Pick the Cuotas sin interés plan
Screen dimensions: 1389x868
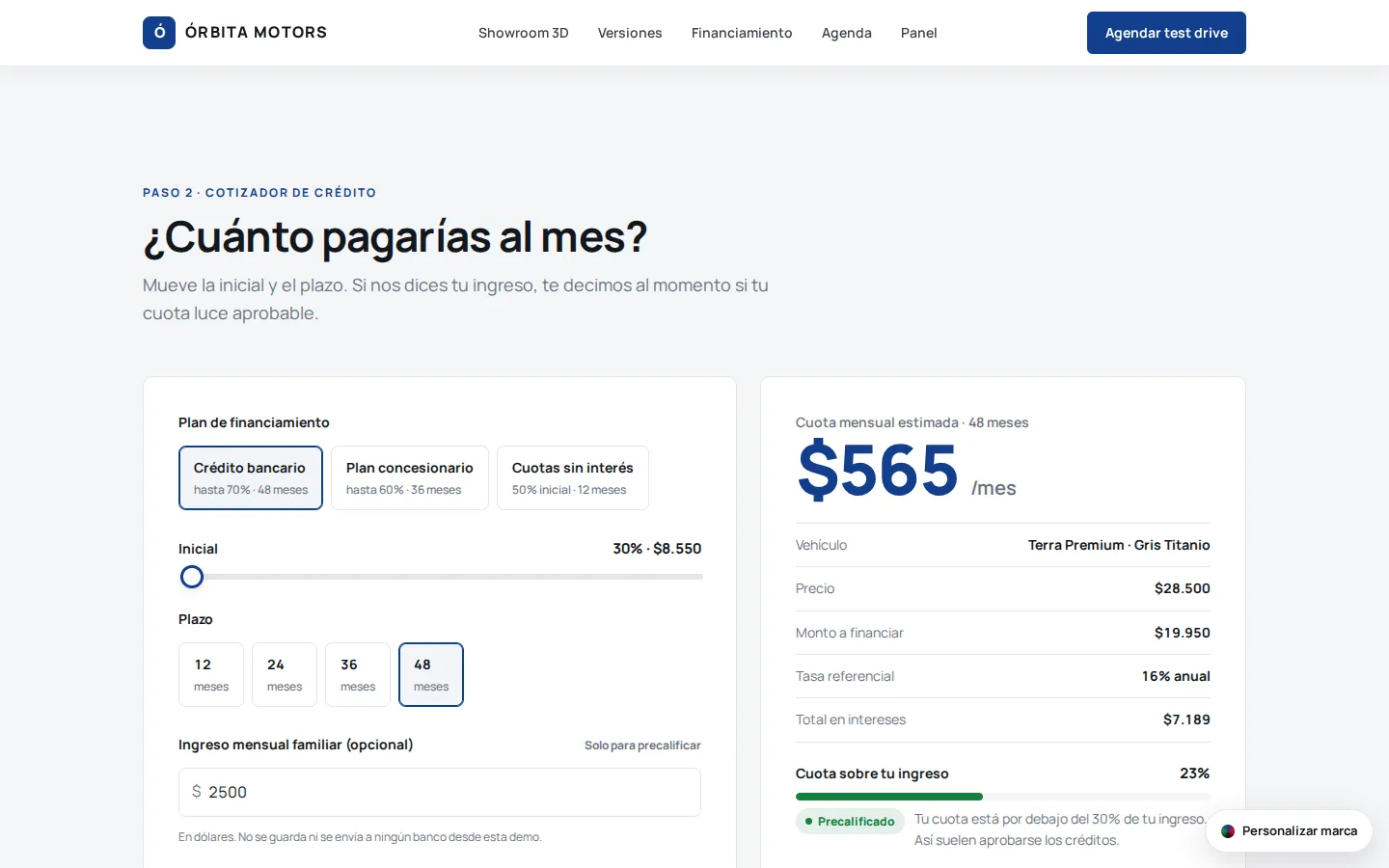573,477
